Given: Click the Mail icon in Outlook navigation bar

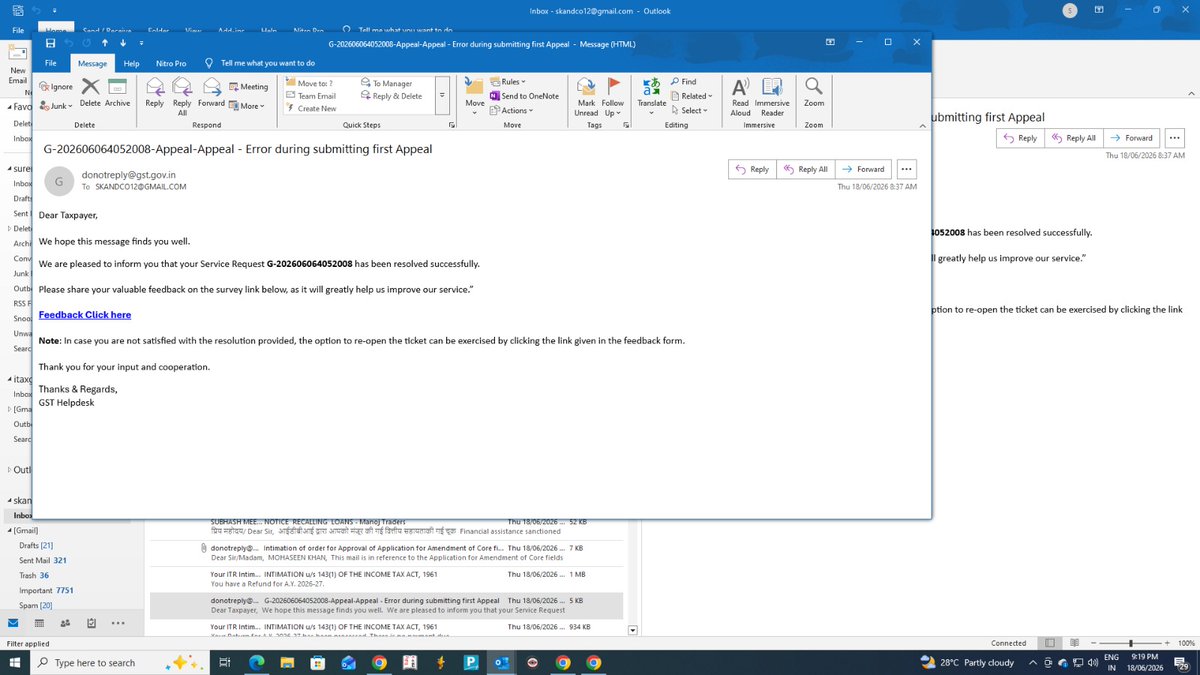Looking at the screenshot, I should pos(14,623).
